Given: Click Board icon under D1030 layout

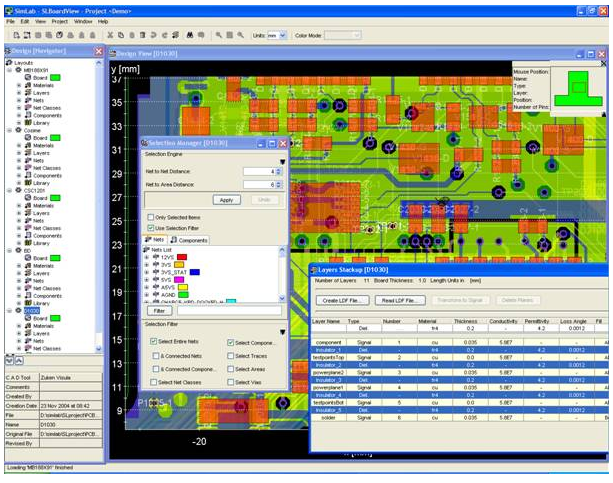Looking at the screenshot, I should tap(28, 318).
